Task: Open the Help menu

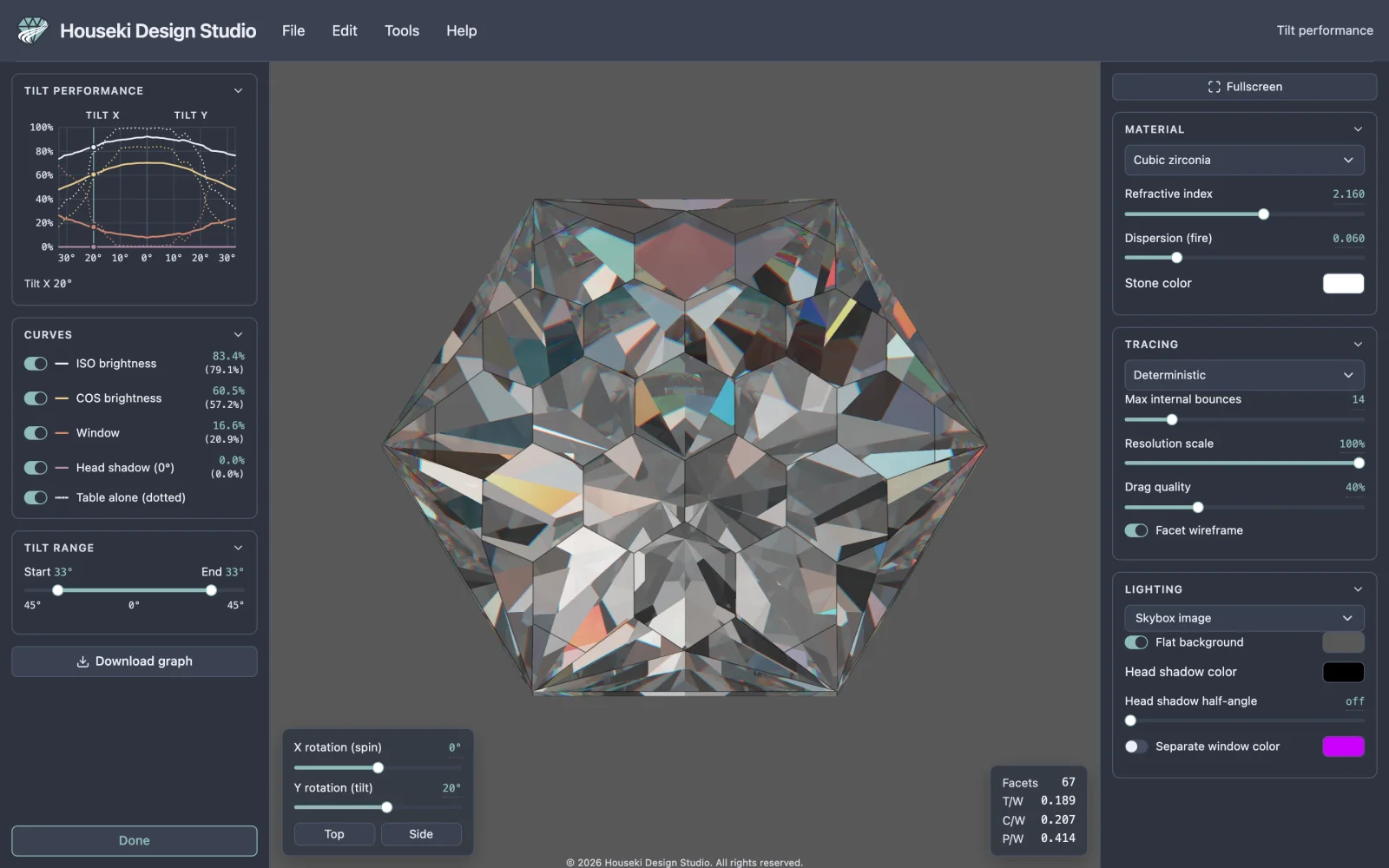Action: [x=462, y=30]
